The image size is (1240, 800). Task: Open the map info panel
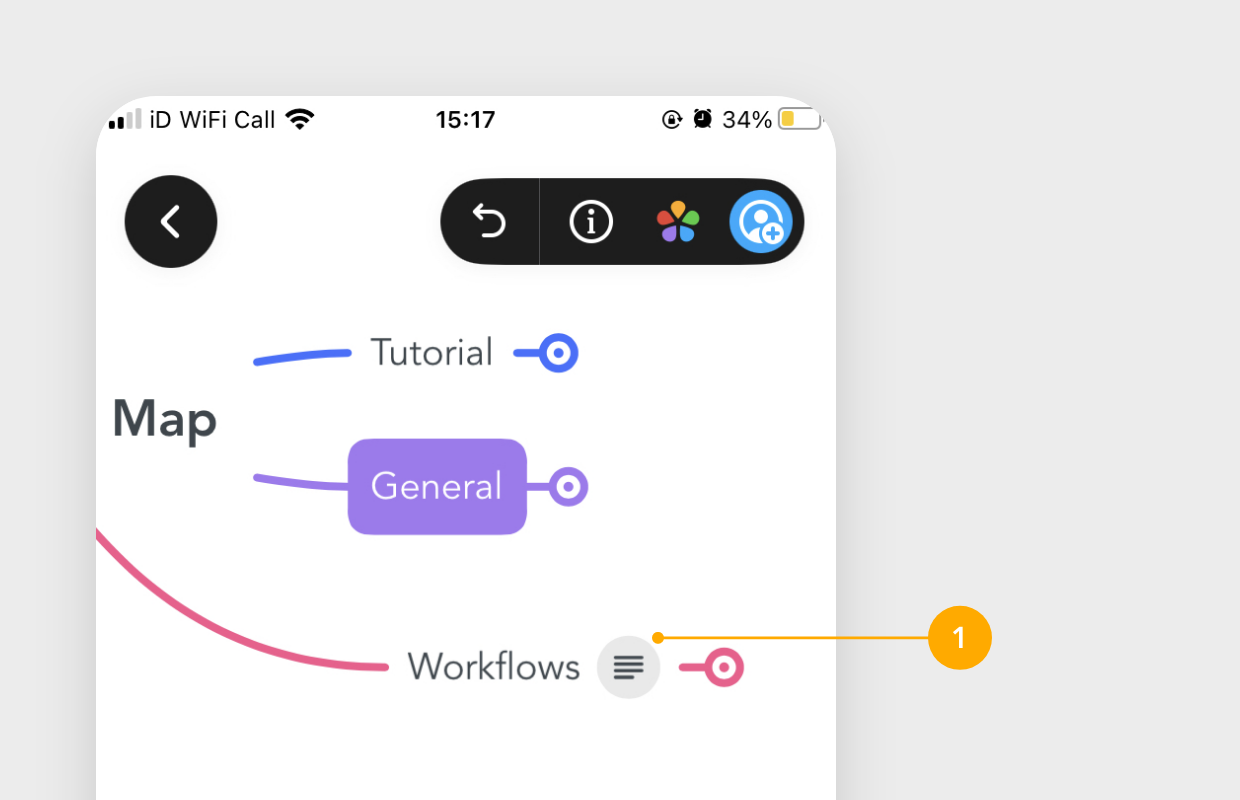(591, 221)
